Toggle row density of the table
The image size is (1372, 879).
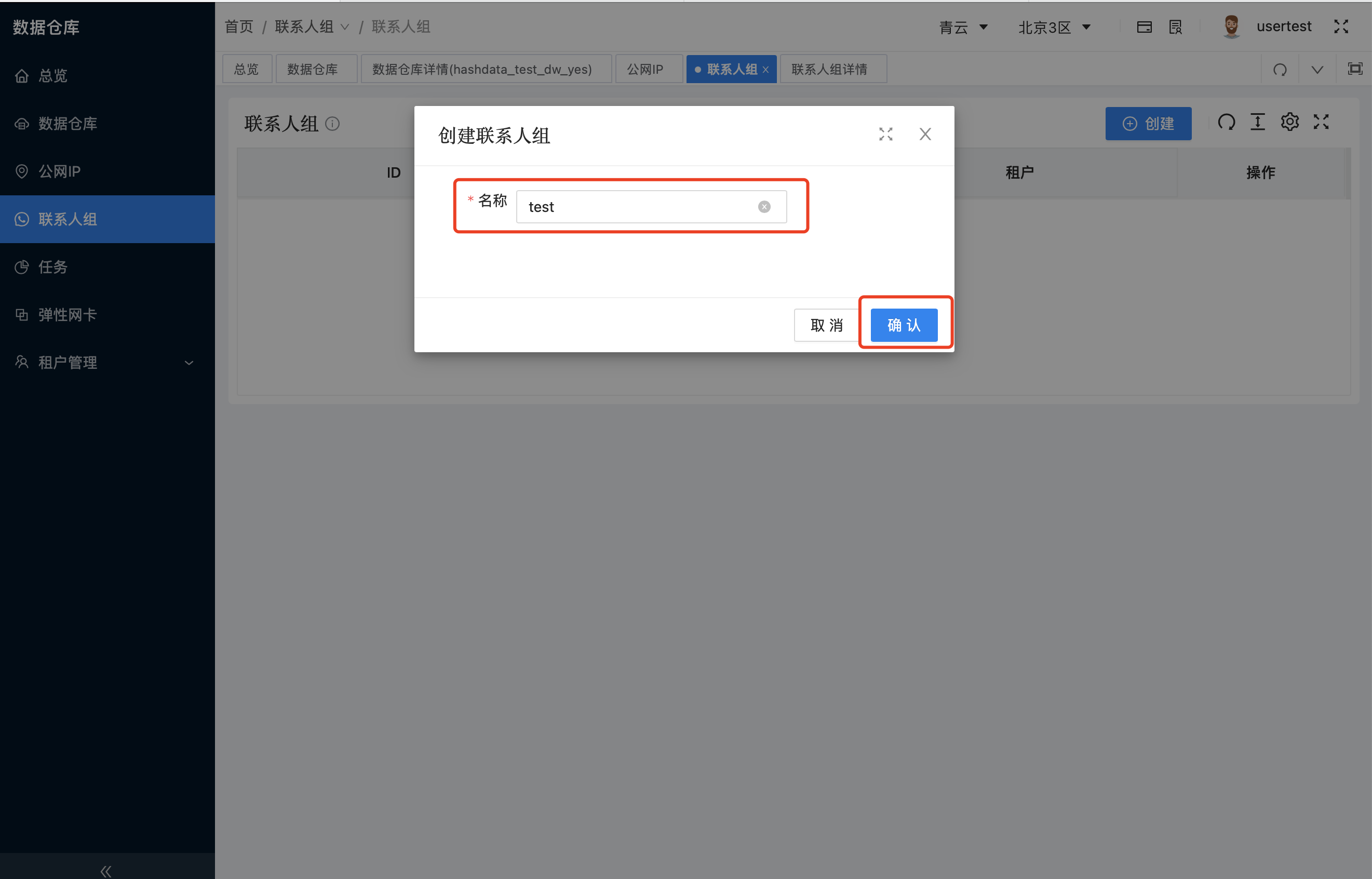(1258, 122)
